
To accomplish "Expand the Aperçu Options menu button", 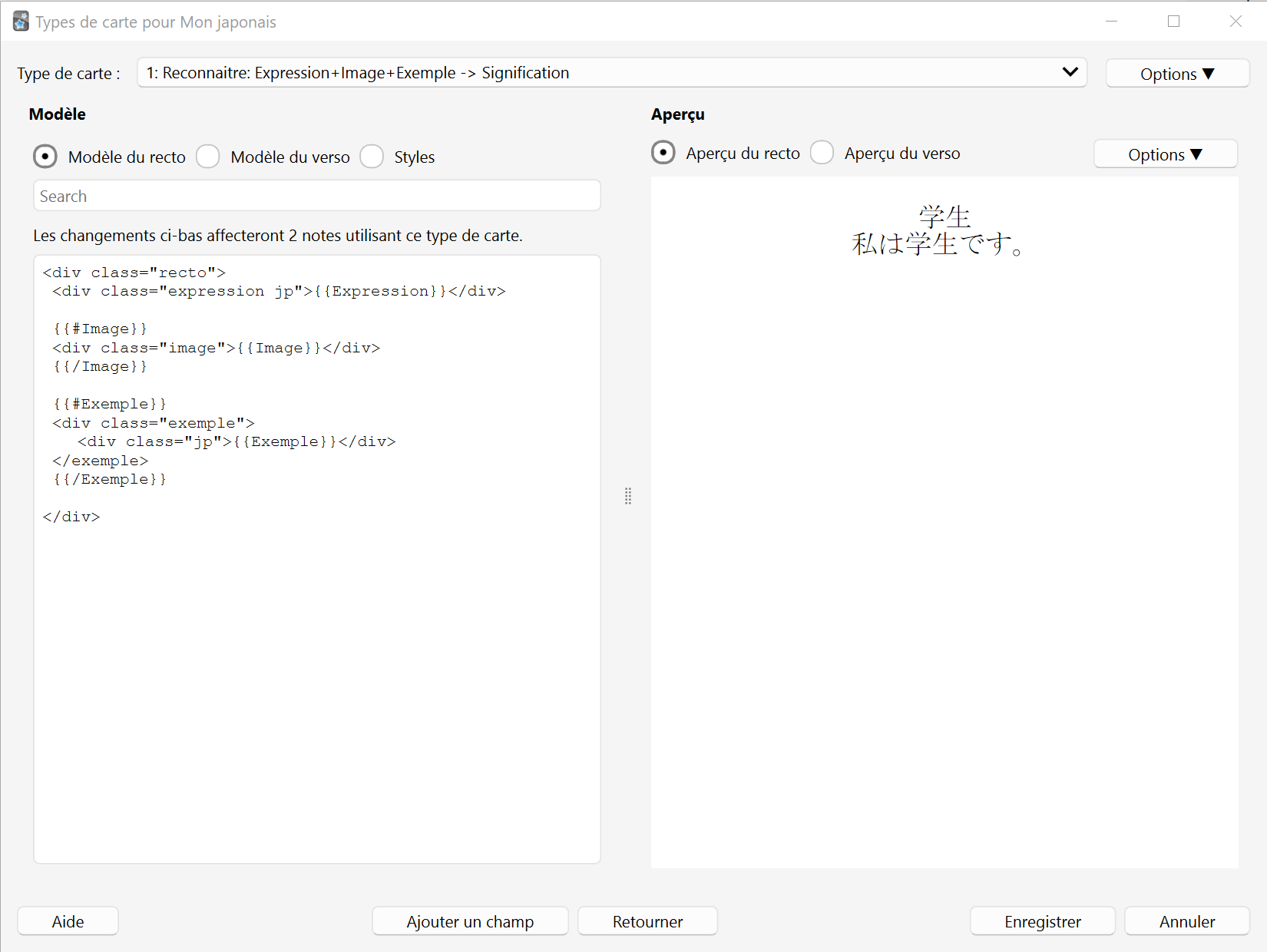I will (x=1165, y=154).
